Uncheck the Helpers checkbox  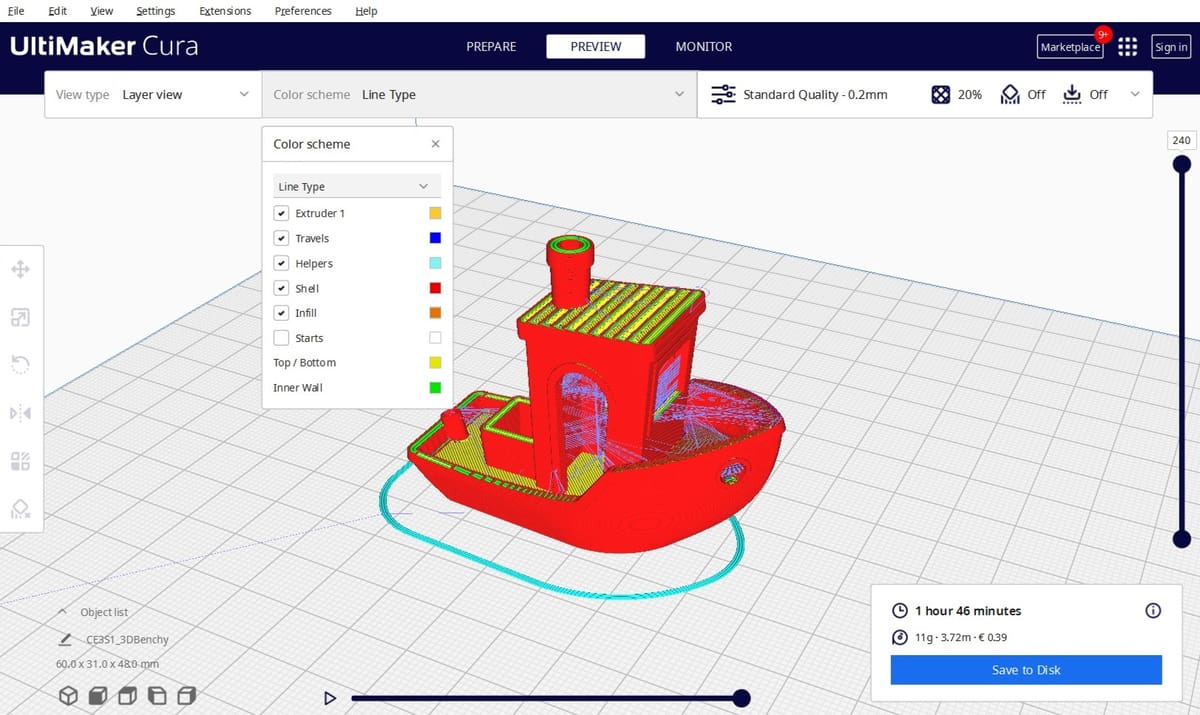[x=281, y=263]
